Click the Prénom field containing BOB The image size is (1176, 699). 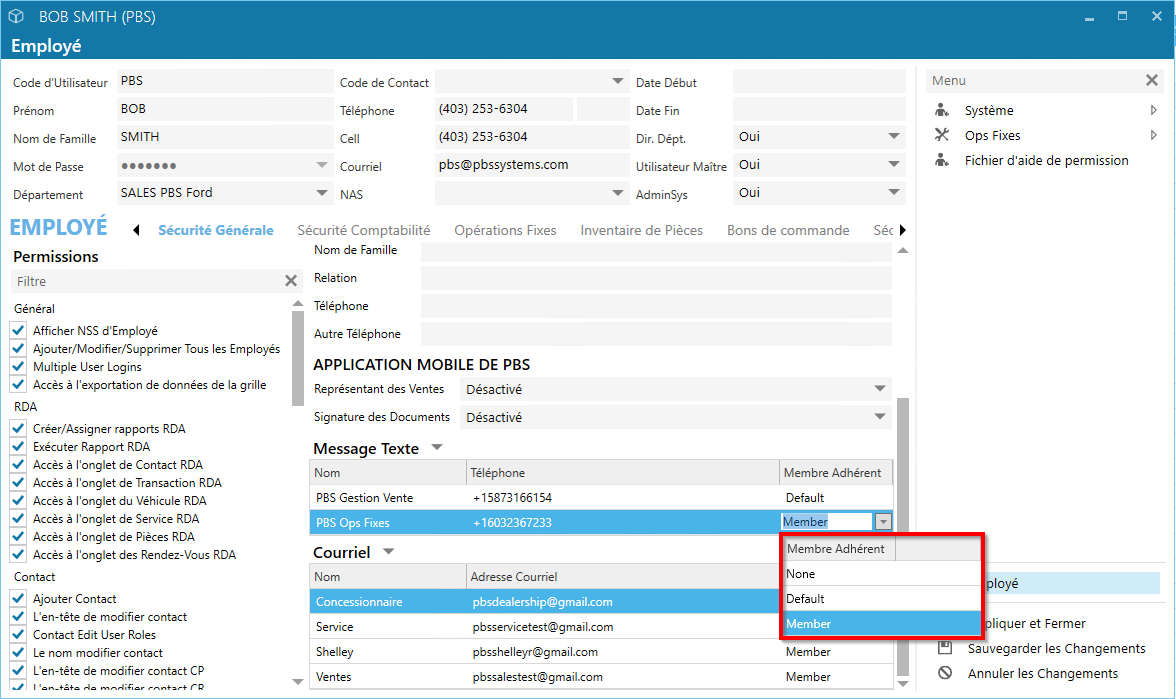pos(225,109)
